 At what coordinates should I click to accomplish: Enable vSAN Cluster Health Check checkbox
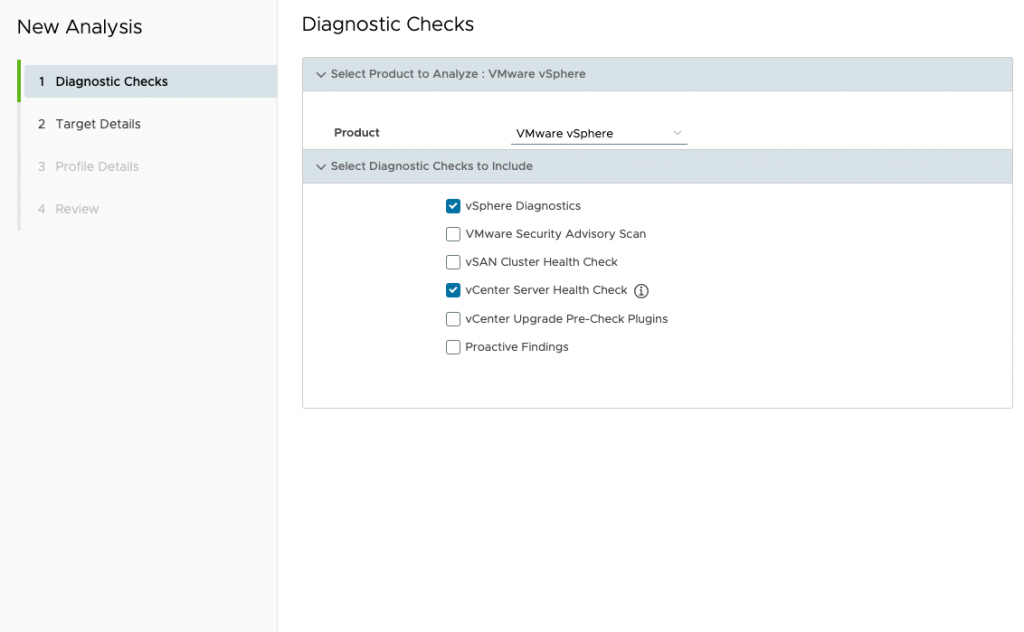[453, 262]
